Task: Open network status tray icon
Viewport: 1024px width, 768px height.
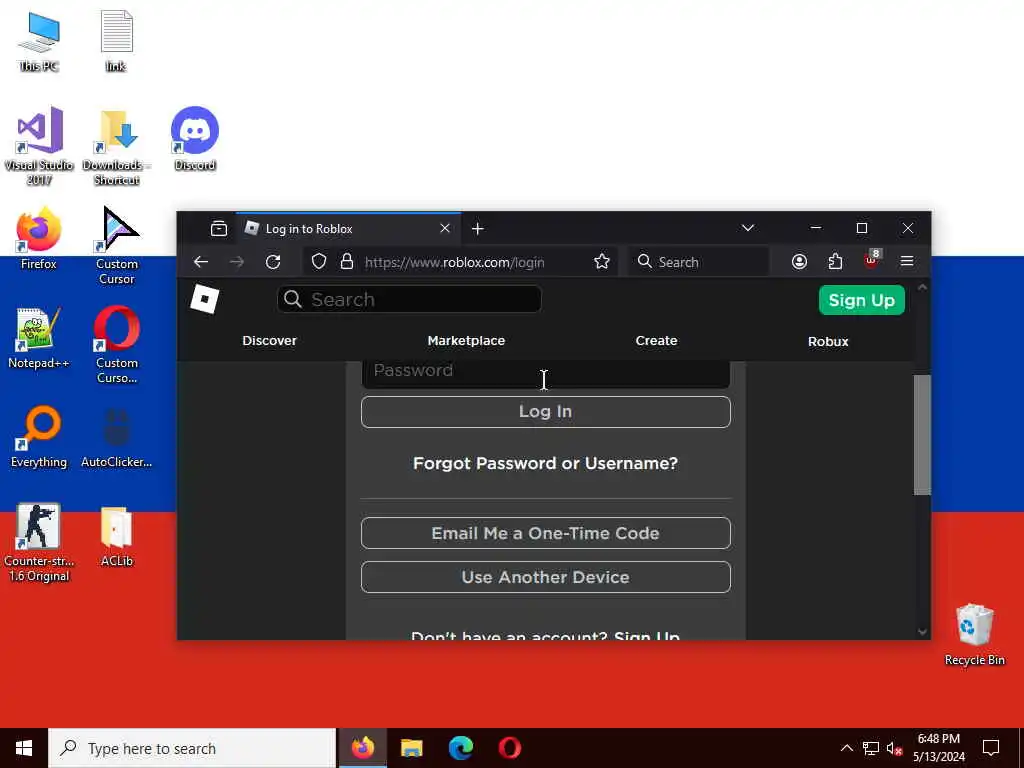Action: [871, 748]
